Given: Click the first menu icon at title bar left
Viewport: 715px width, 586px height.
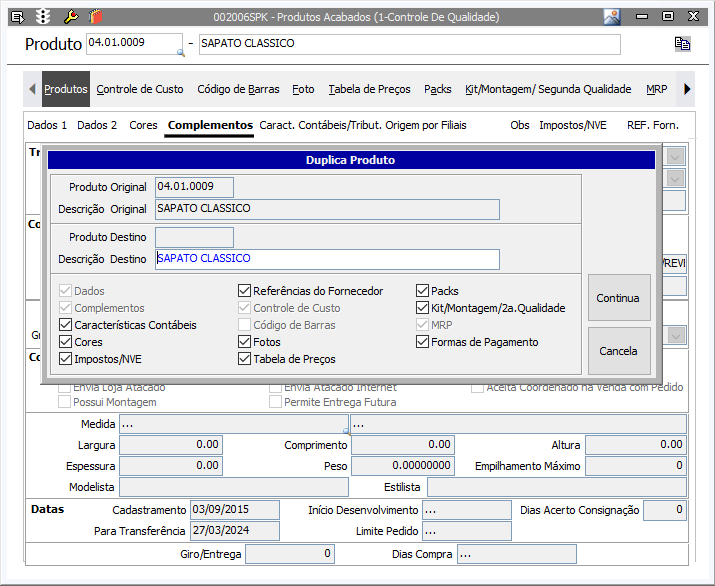Looking at the screenshot, I should [x=17, y=16].
